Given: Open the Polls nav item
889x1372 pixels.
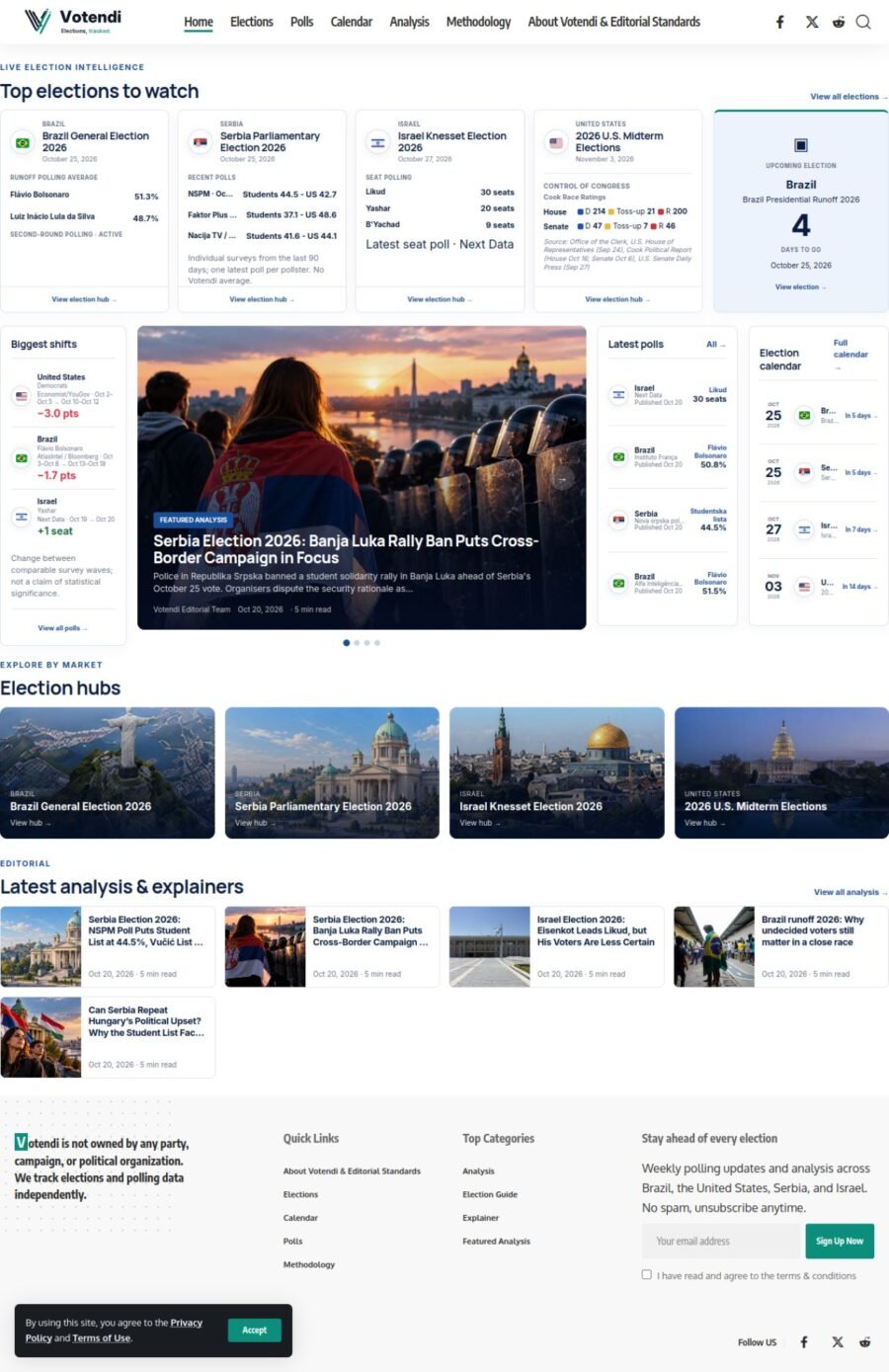Looking at the screenshot, I should pyautogui.click(x=302, y=22).
